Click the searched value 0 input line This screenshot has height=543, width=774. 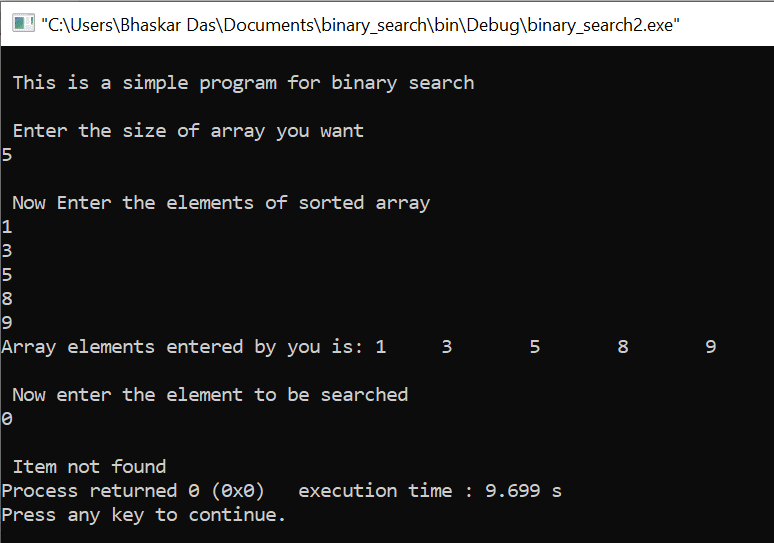pos(7,419)
